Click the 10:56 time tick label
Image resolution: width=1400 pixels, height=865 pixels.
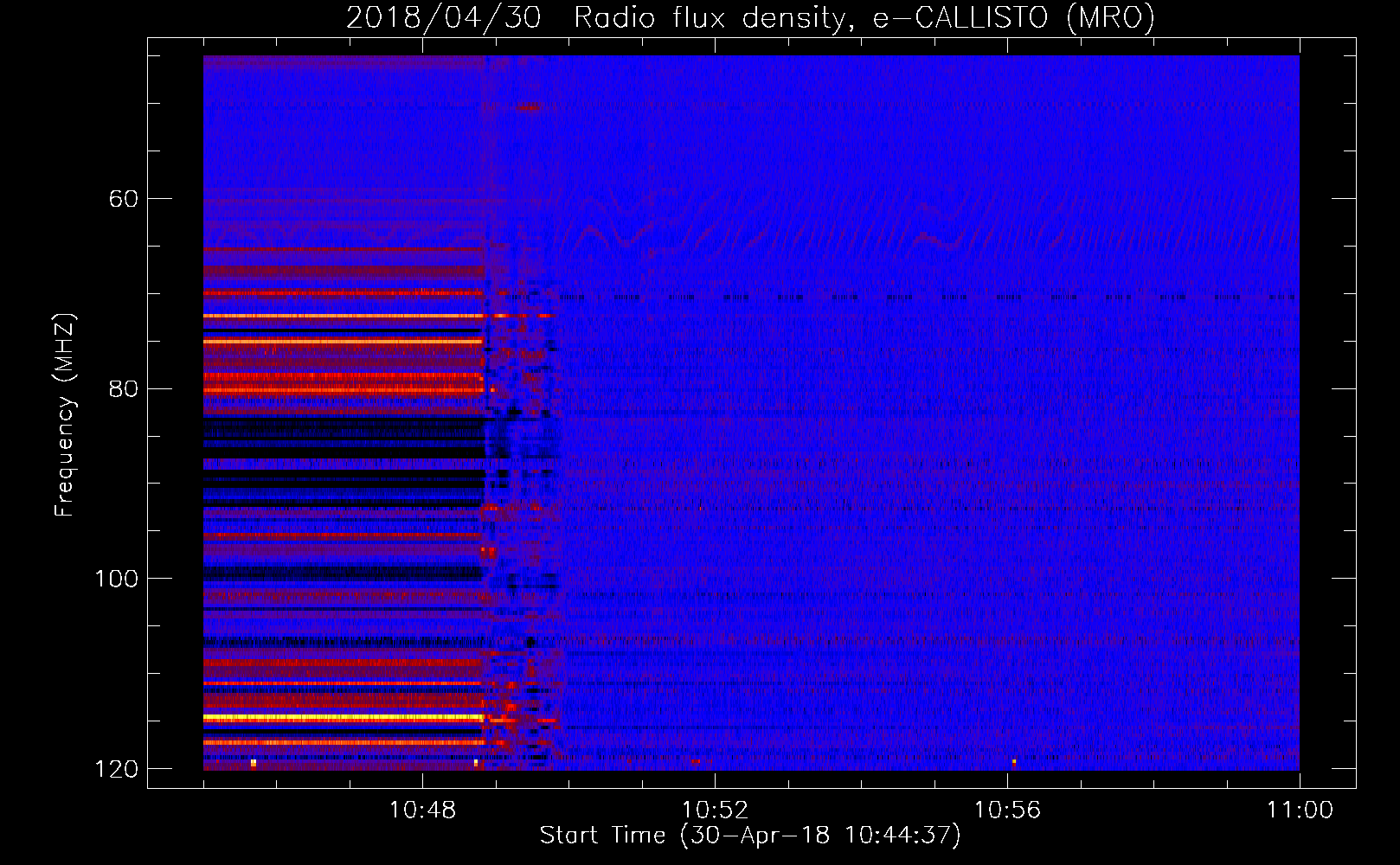point(1007,811)
